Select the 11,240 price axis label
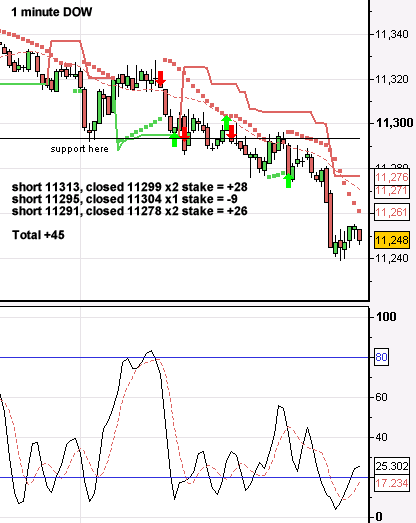The image size is (416, 523). [x=392, y=258]
